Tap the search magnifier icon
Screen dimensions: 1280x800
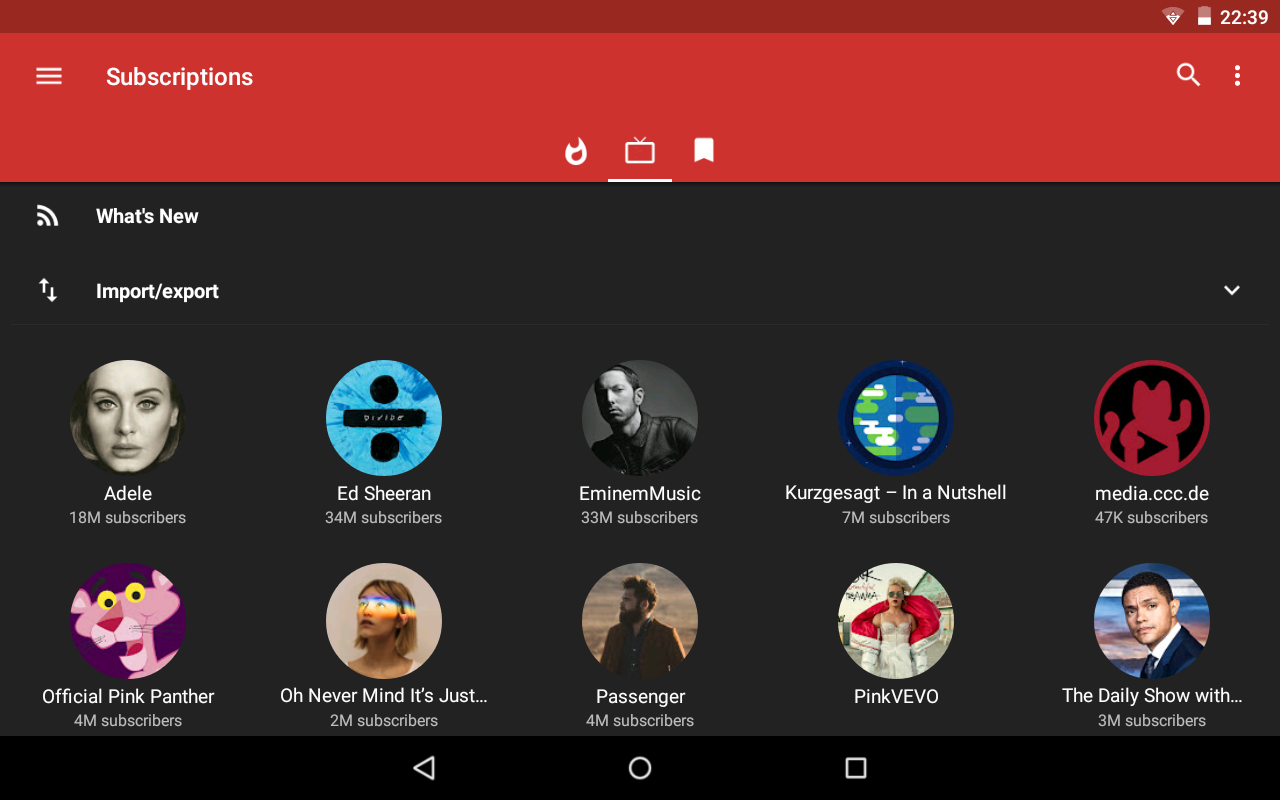(1188, 75)
